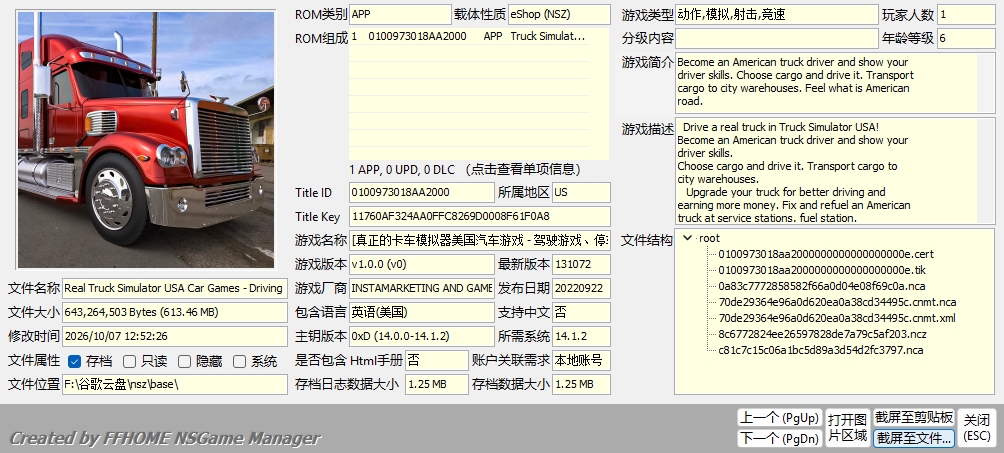
Task: Click the 包含语言 field 英语(美国)
Action: (422, 313)
